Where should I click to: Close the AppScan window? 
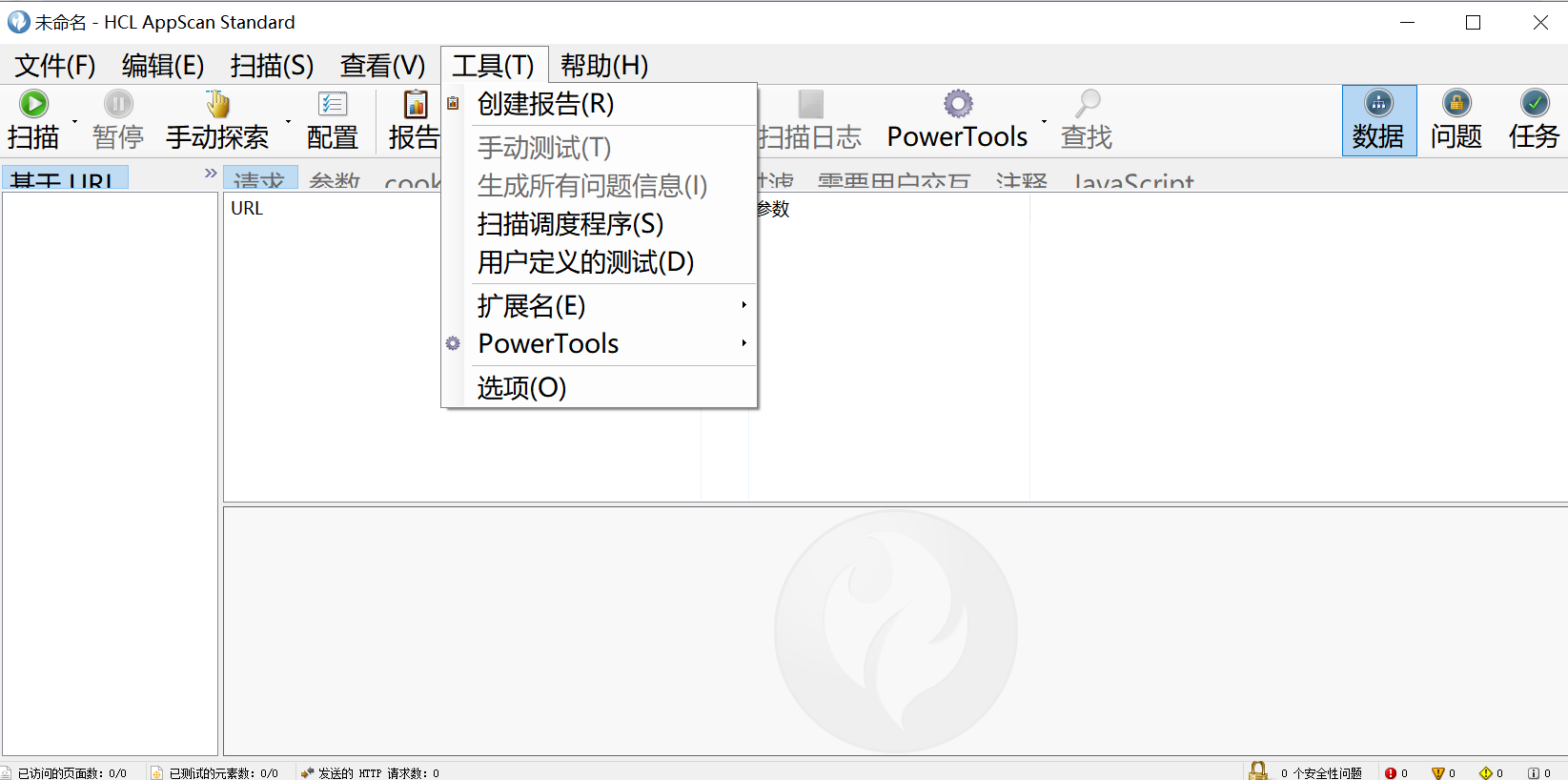click(x=1540, y=22)
